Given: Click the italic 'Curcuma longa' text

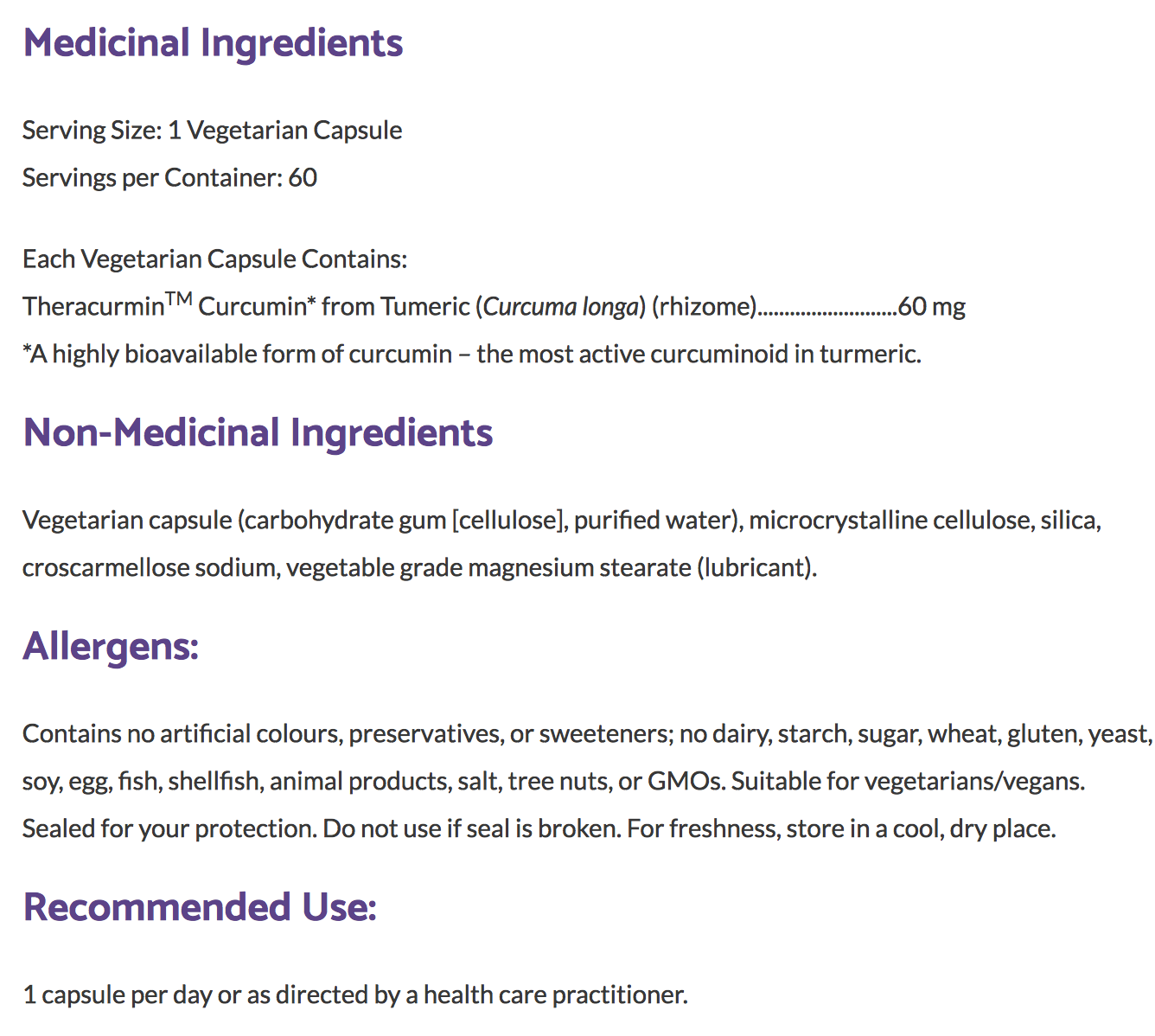Looking at the screenshot, I should [x=560, y=307].
